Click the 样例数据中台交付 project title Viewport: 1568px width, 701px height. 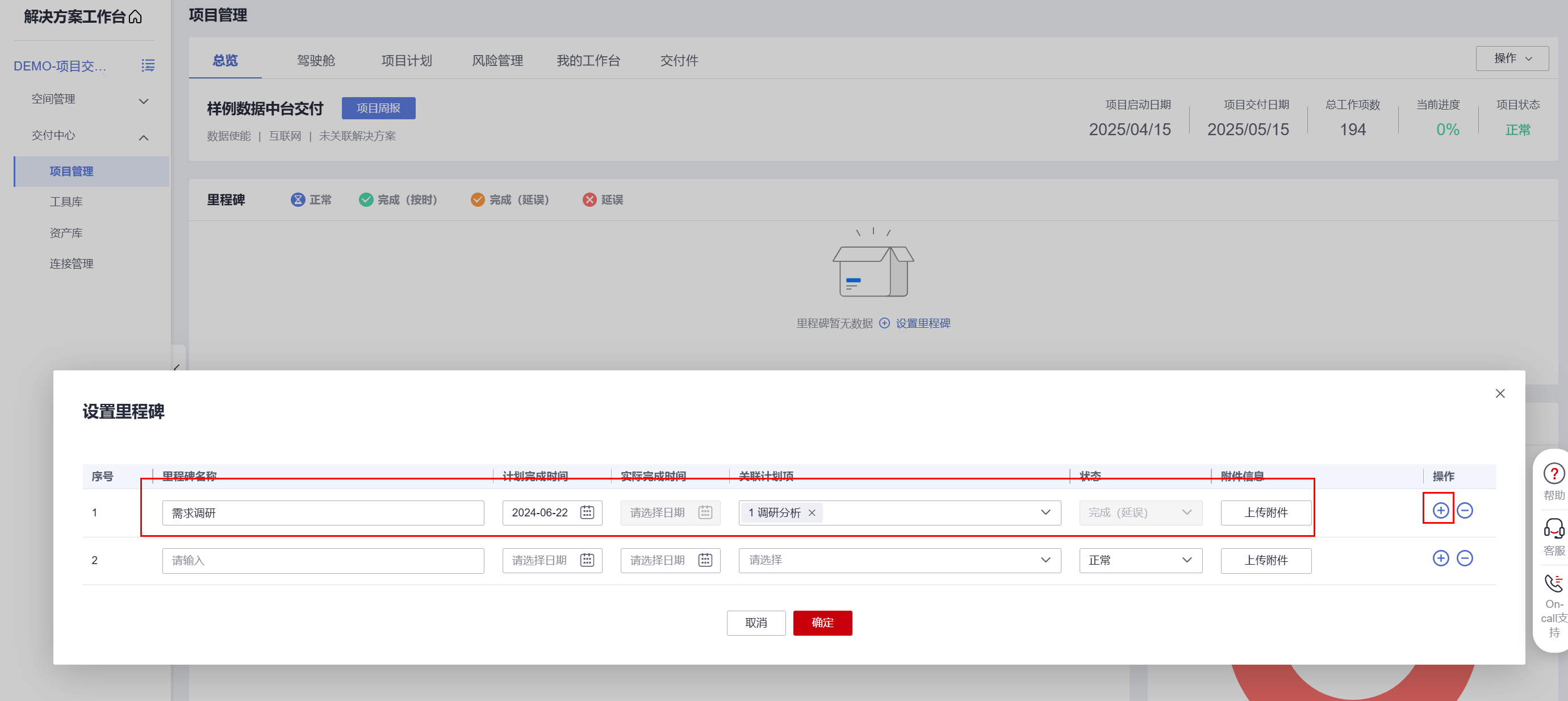click(x=265, y=109)
